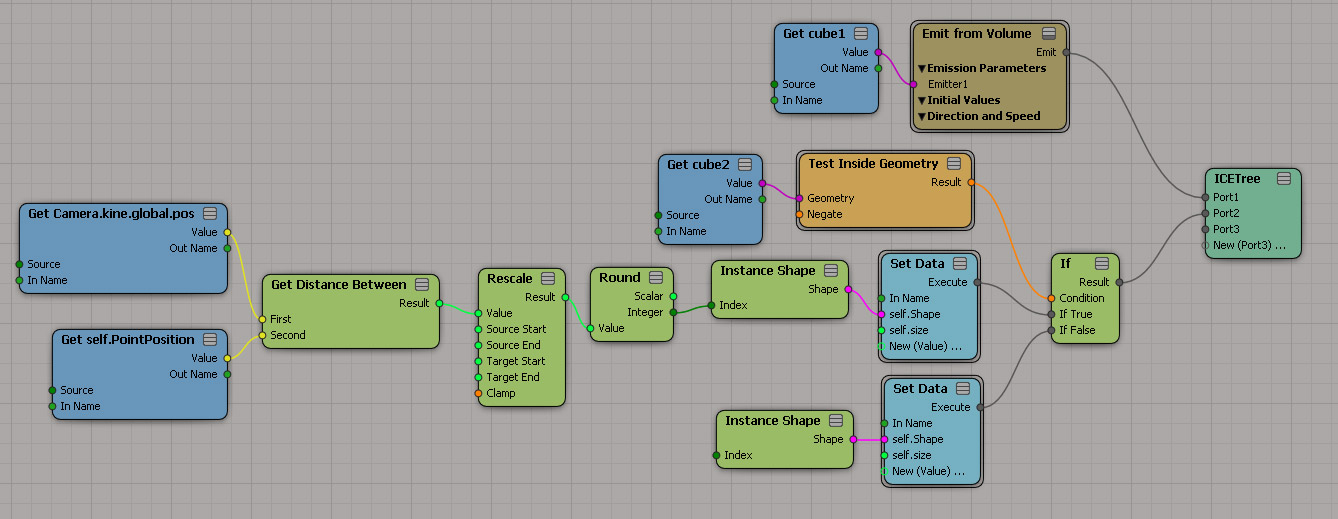Screen dimensions: 1338x519
Task: Click the Clamp port on Rescale
Action: [x=479, y=394]
